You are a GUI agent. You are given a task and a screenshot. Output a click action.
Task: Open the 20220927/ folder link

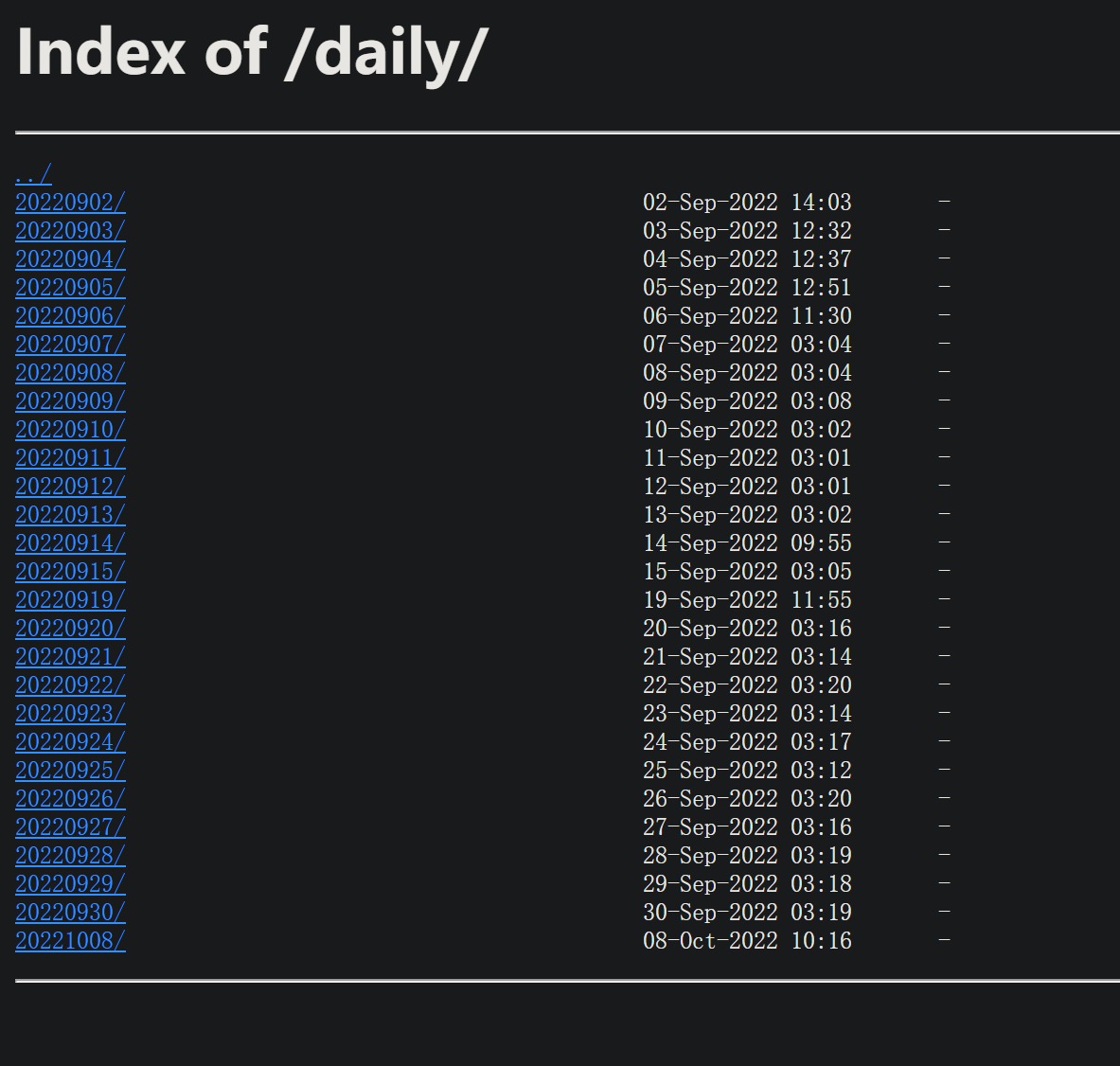coord(71,826)
